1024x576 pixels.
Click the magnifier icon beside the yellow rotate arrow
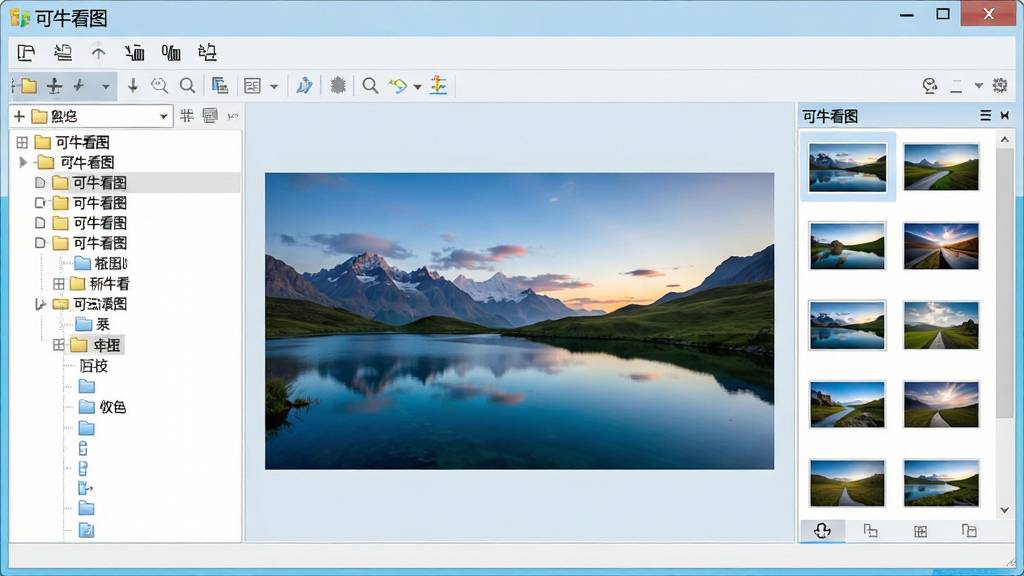(x=370, y=86)
